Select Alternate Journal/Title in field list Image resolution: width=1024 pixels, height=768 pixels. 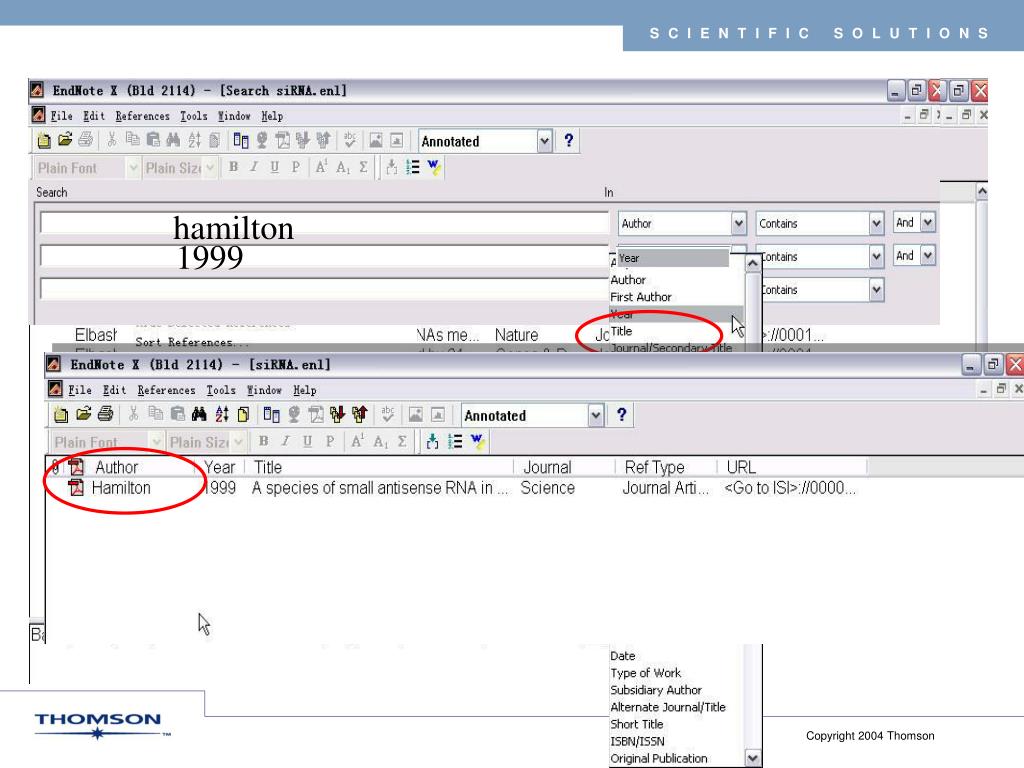point(667,707)
